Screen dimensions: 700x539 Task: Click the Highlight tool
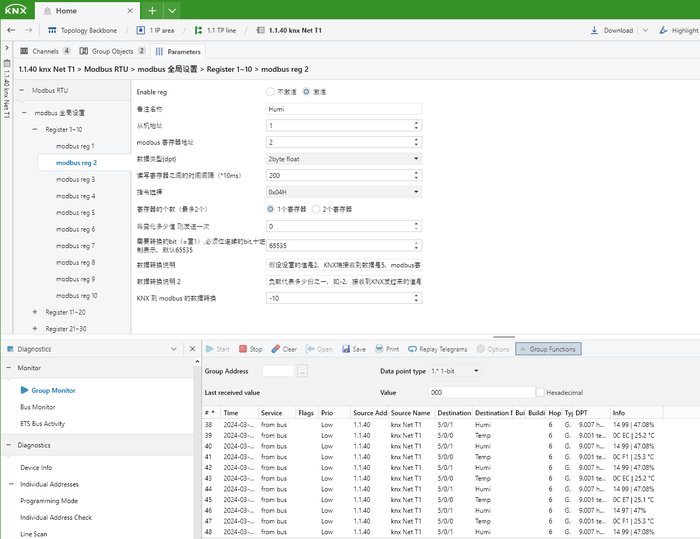click(x=679, y=30)
